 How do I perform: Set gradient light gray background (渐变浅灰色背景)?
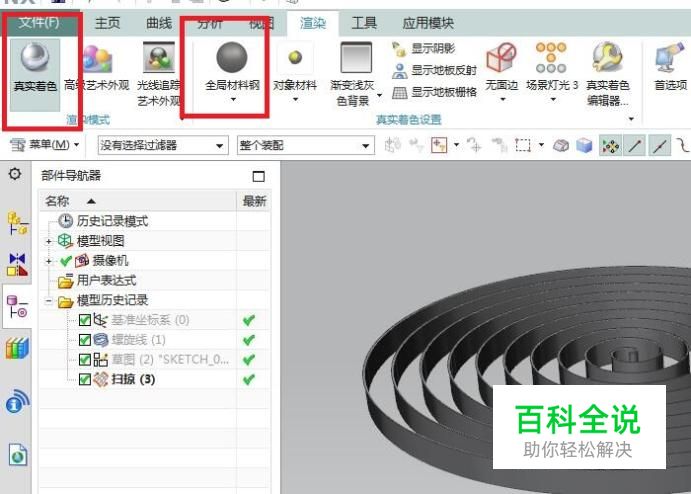(353, 74)
